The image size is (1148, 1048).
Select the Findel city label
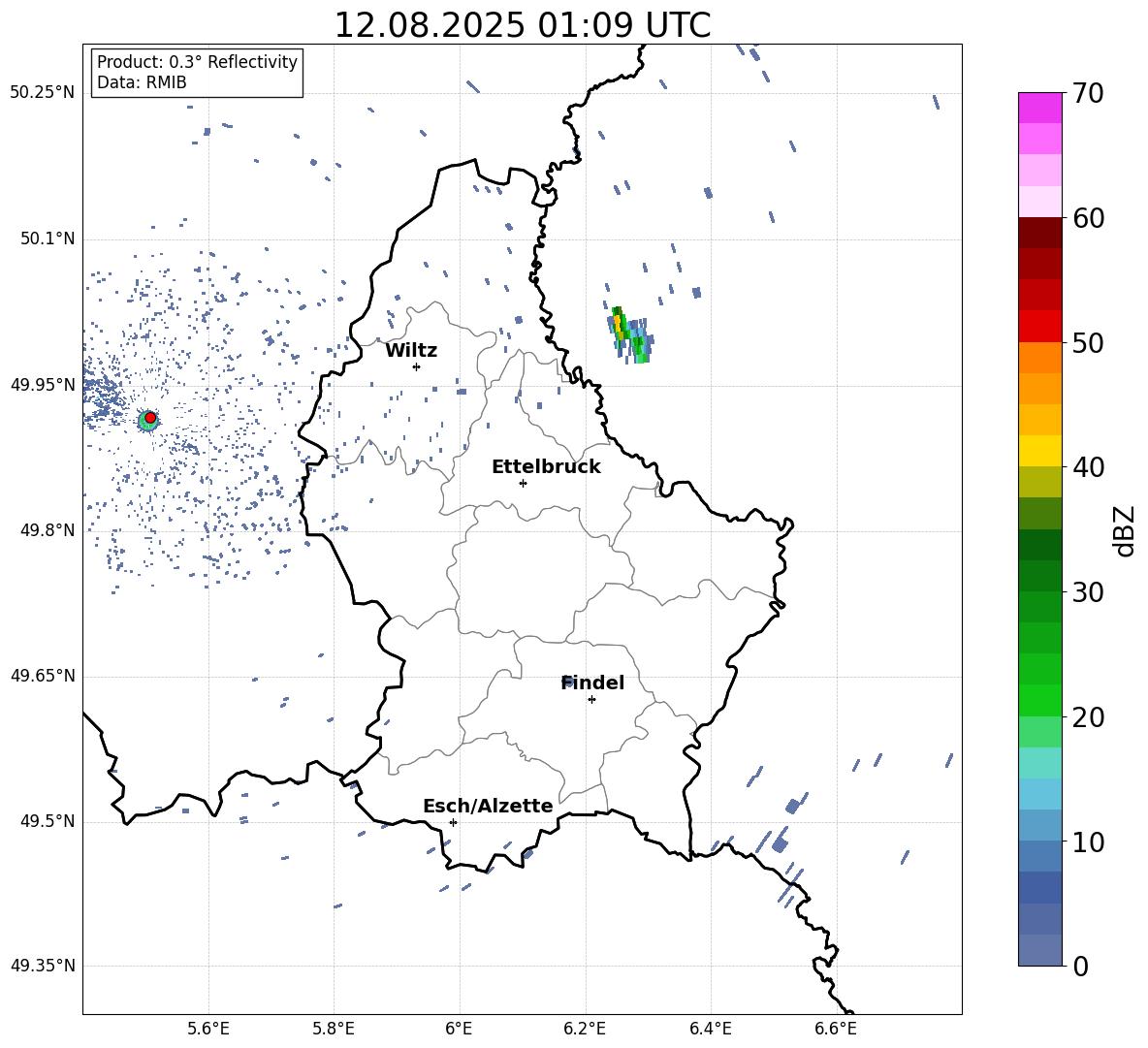(x=592, y=683)
